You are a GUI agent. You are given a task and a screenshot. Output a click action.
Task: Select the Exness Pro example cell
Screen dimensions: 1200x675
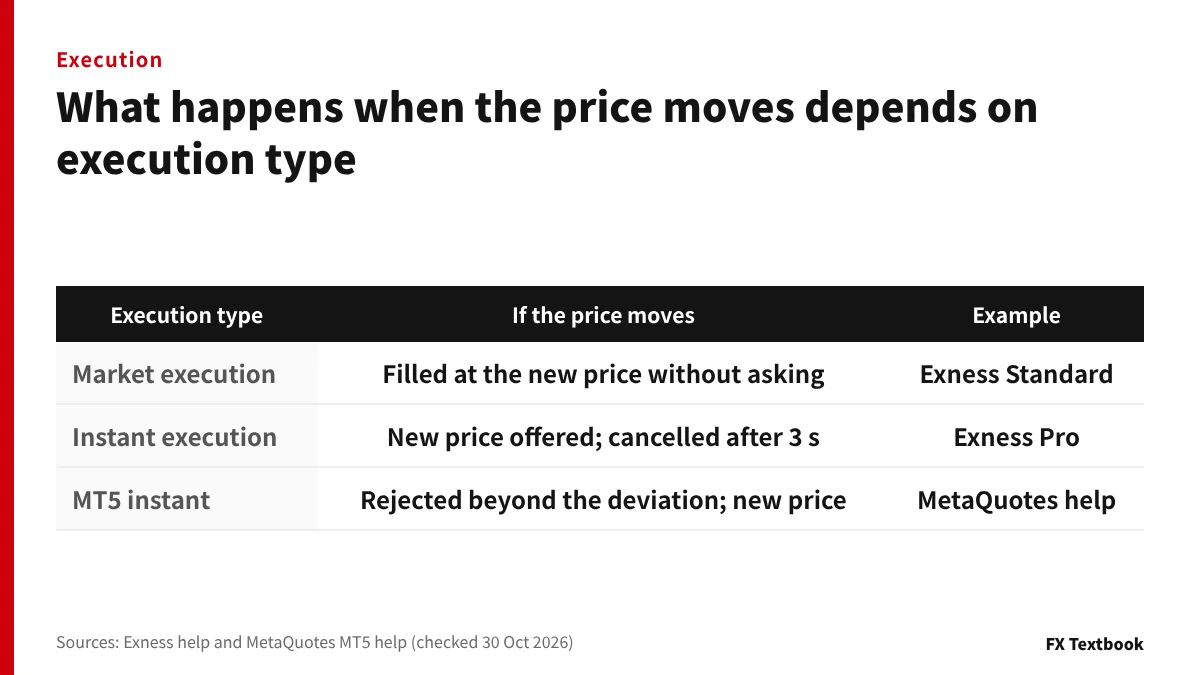[1016, 437]
